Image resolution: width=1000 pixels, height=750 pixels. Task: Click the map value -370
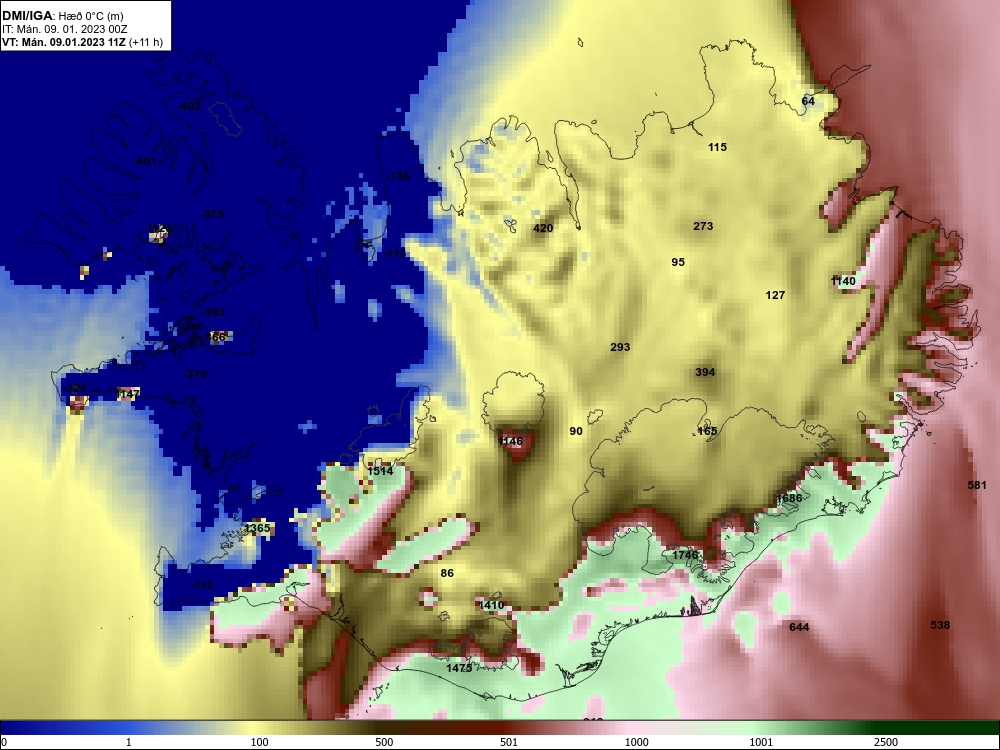(195, 374)
